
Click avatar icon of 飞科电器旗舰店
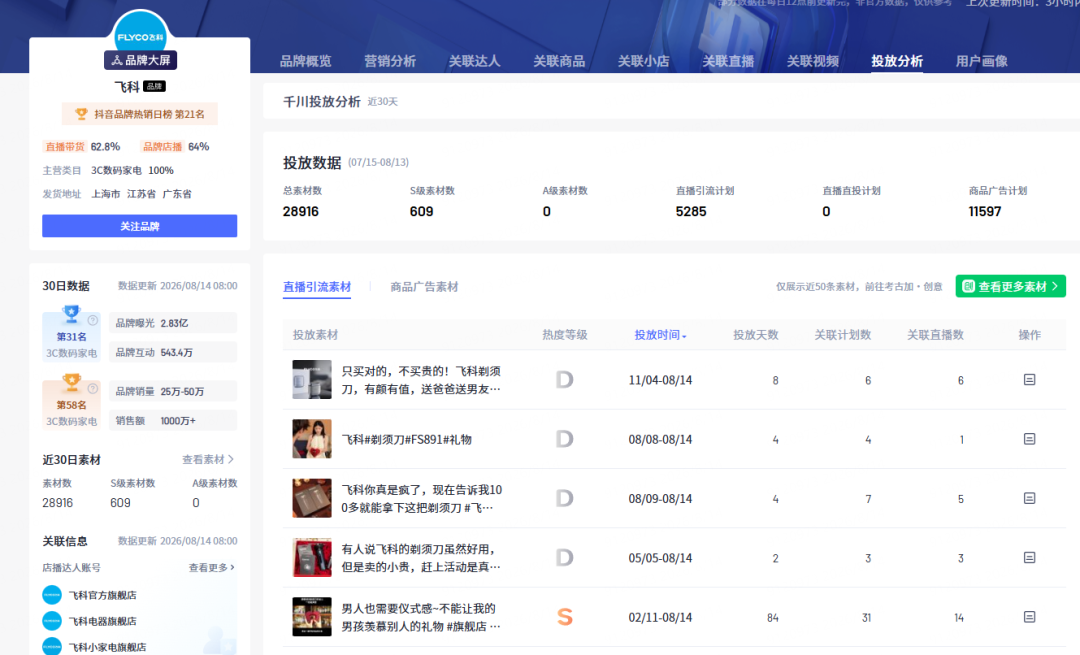(52, 621)
